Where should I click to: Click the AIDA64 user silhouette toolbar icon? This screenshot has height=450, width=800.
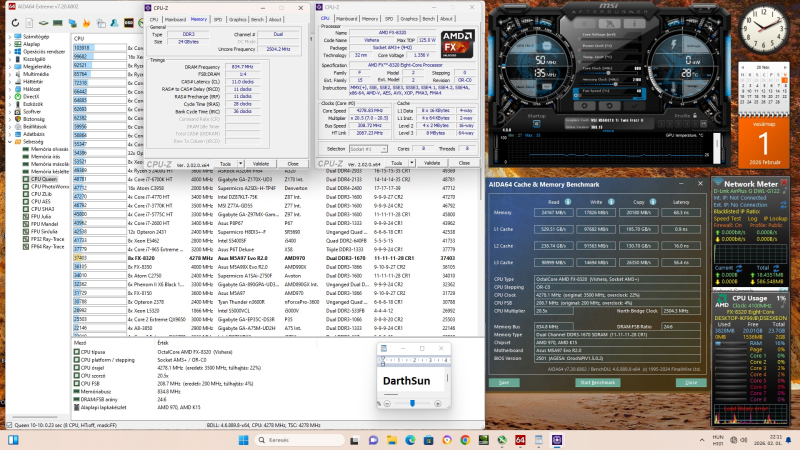(x=114, y=23)
